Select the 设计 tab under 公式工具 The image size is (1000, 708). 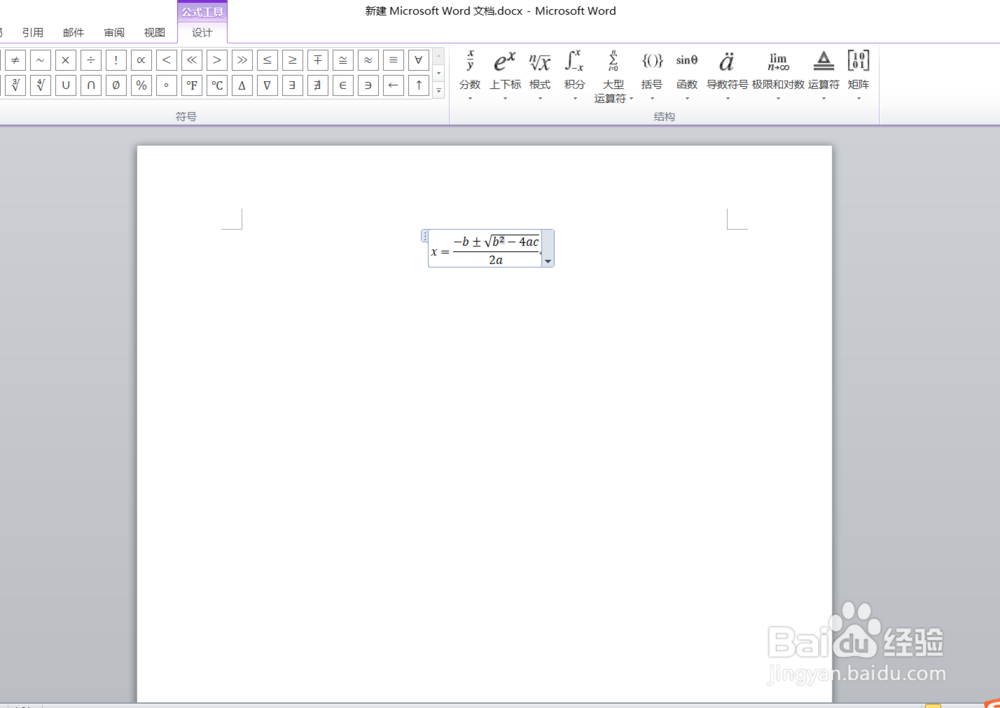point(202,33)
